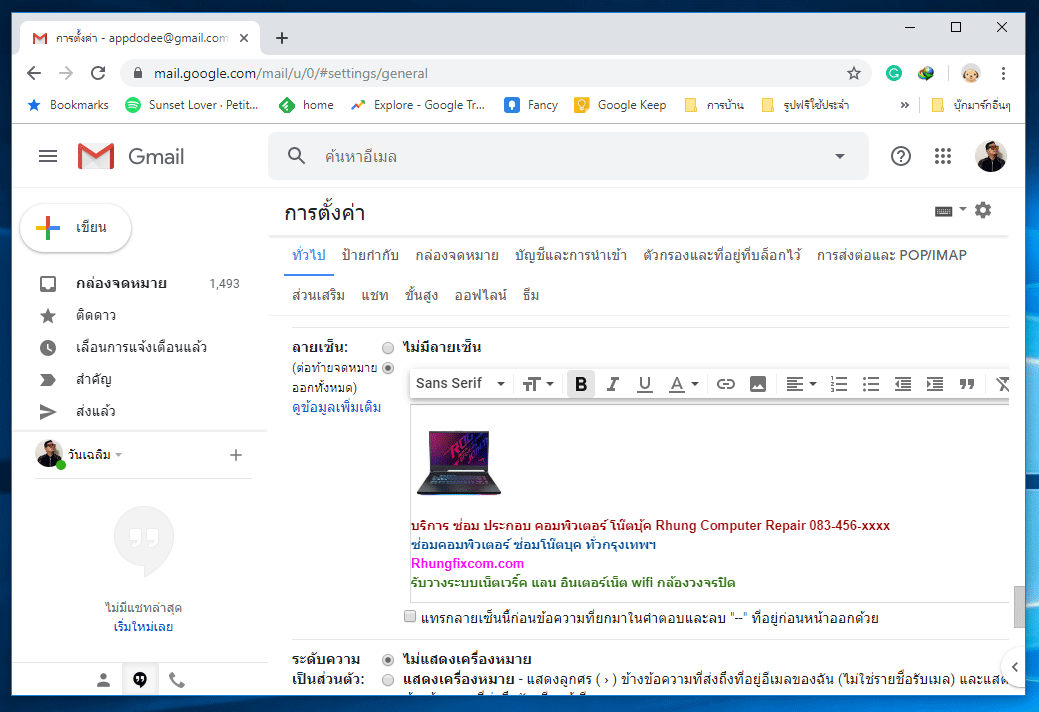Switch to the กล่องจดหมาย settings tab

coord(457,255)
